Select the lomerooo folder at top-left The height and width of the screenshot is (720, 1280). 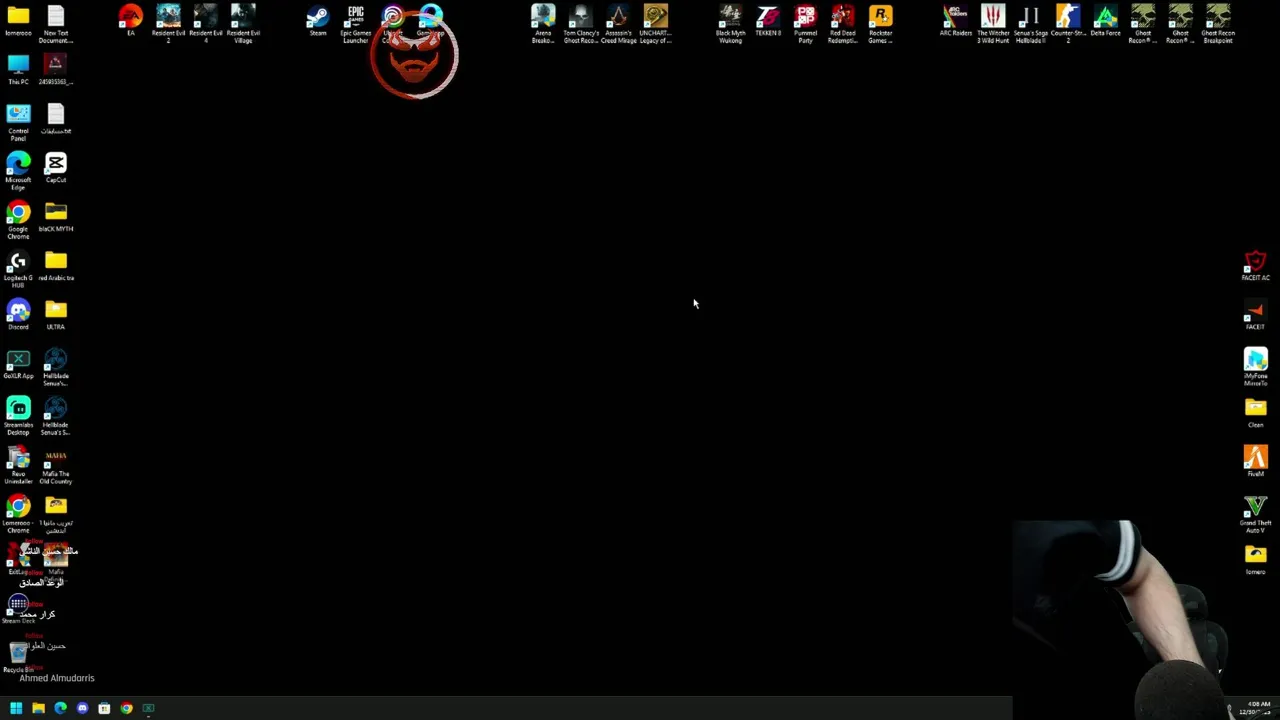[18, 20]
